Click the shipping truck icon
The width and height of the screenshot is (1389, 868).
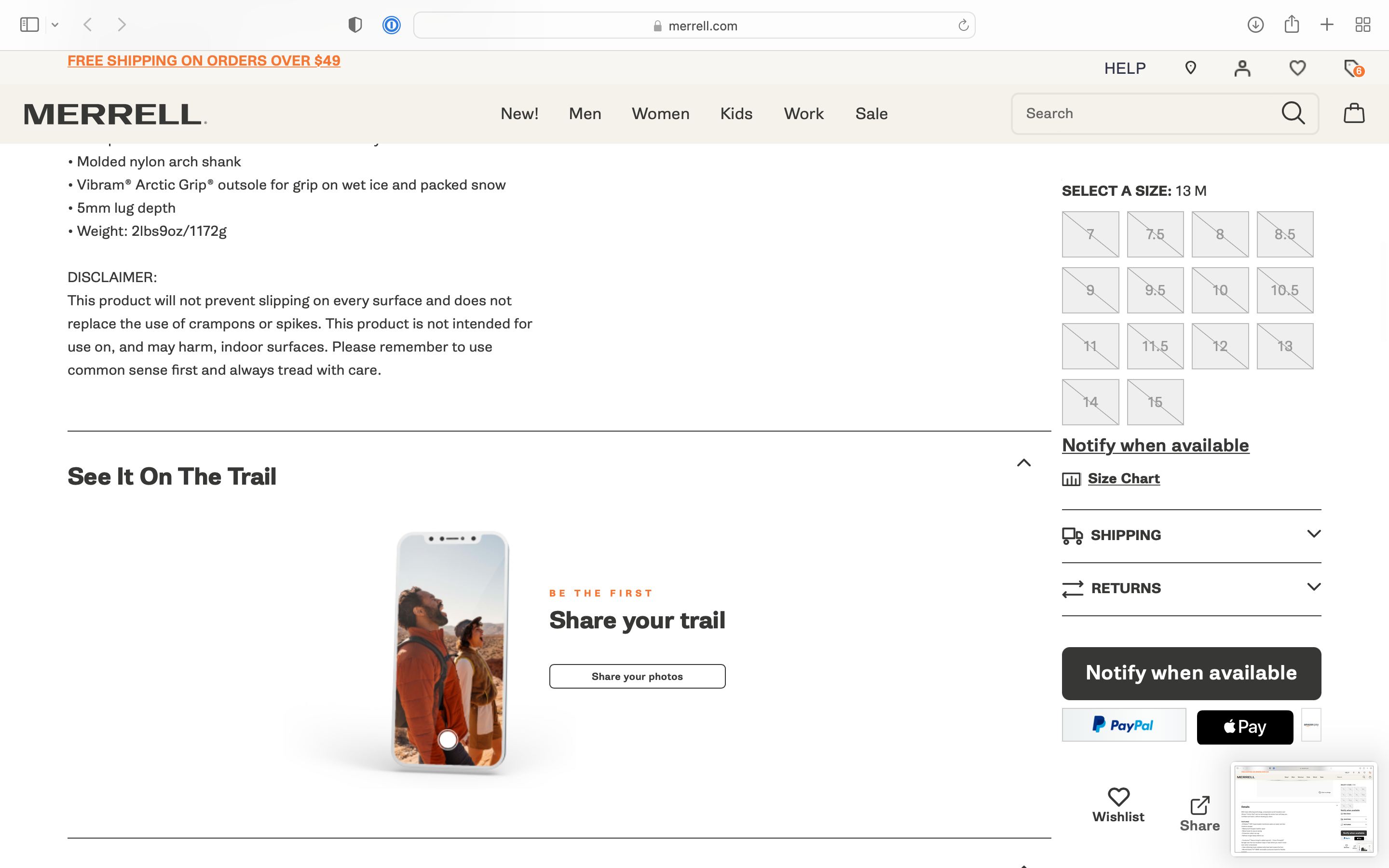1072,536
